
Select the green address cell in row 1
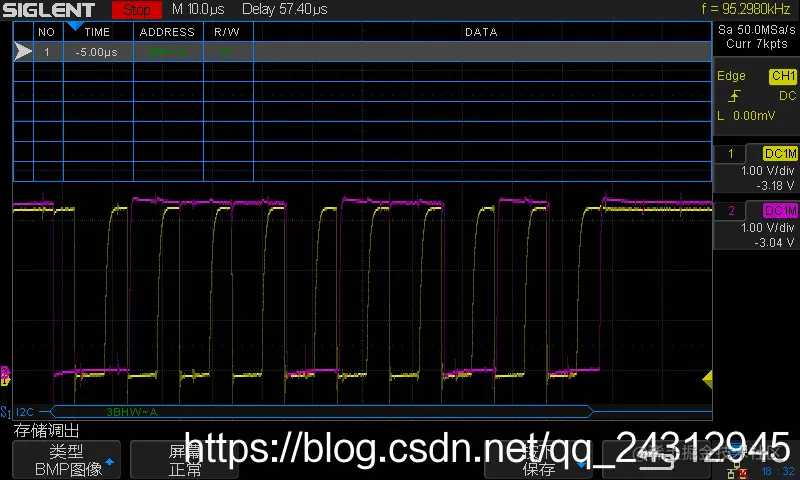click(x=167, y=52)
